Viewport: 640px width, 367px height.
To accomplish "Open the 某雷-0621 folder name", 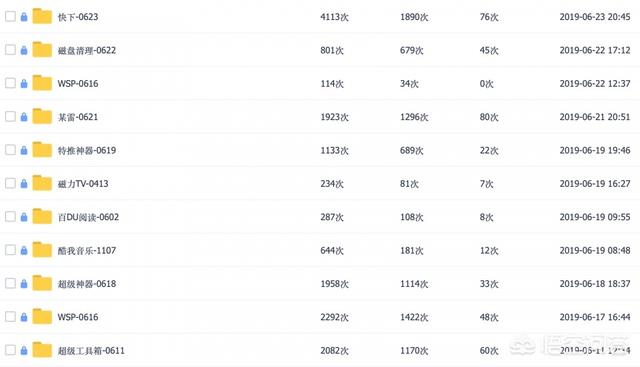I will tap(78, 117).
